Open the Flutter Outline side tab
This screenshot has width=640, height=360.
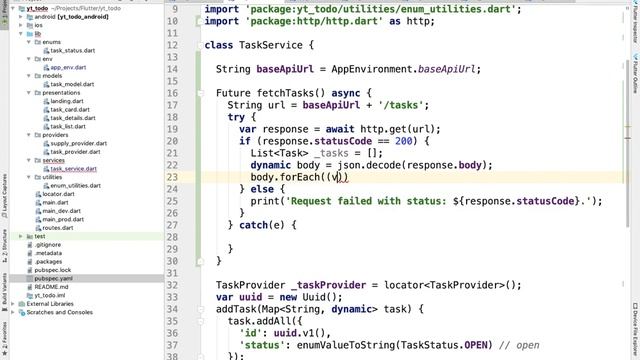pyautogui.click(x=635, y=73)
